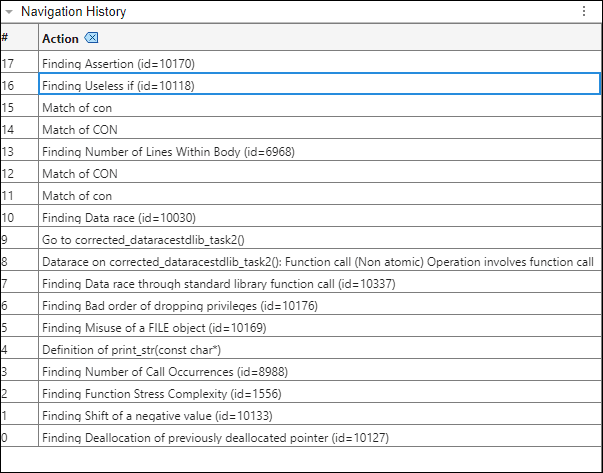Select row 15 Match of con
Screen dimensions: 603x473
(77, 108)
